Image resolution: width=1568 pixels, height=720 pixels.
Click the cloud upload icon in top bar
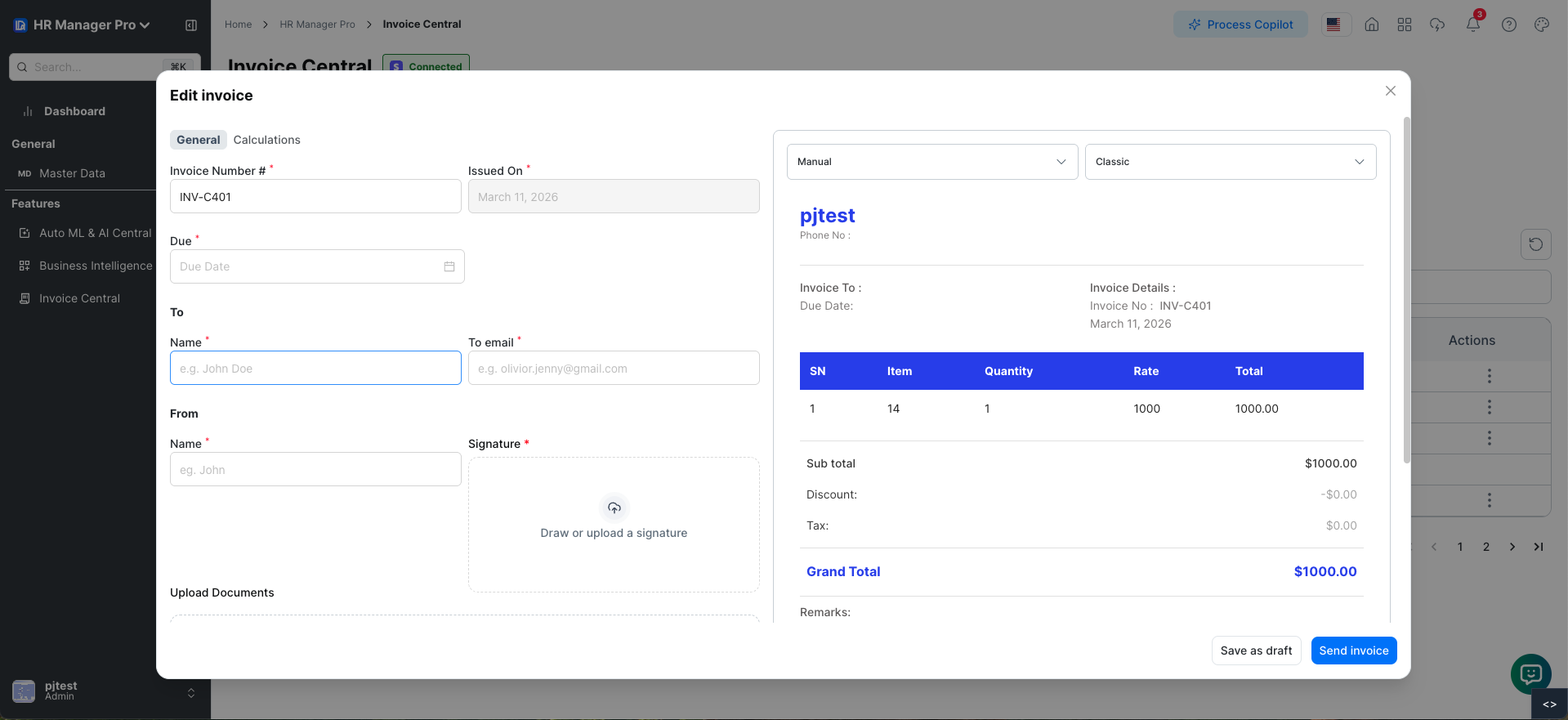pyautogui.click(x=1437, y=25)
